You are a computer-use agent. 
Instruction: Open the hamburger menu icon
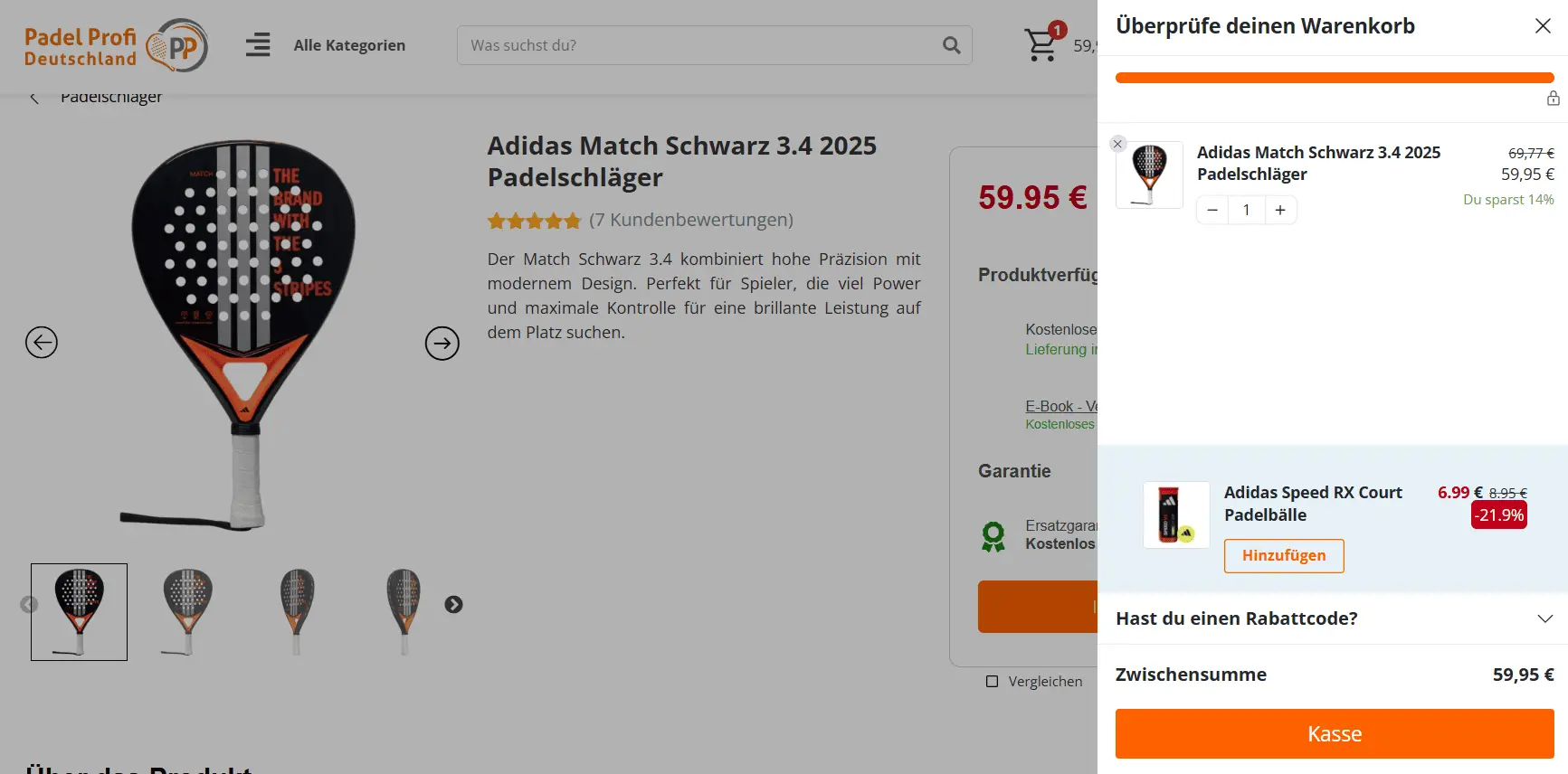point(258,45)
